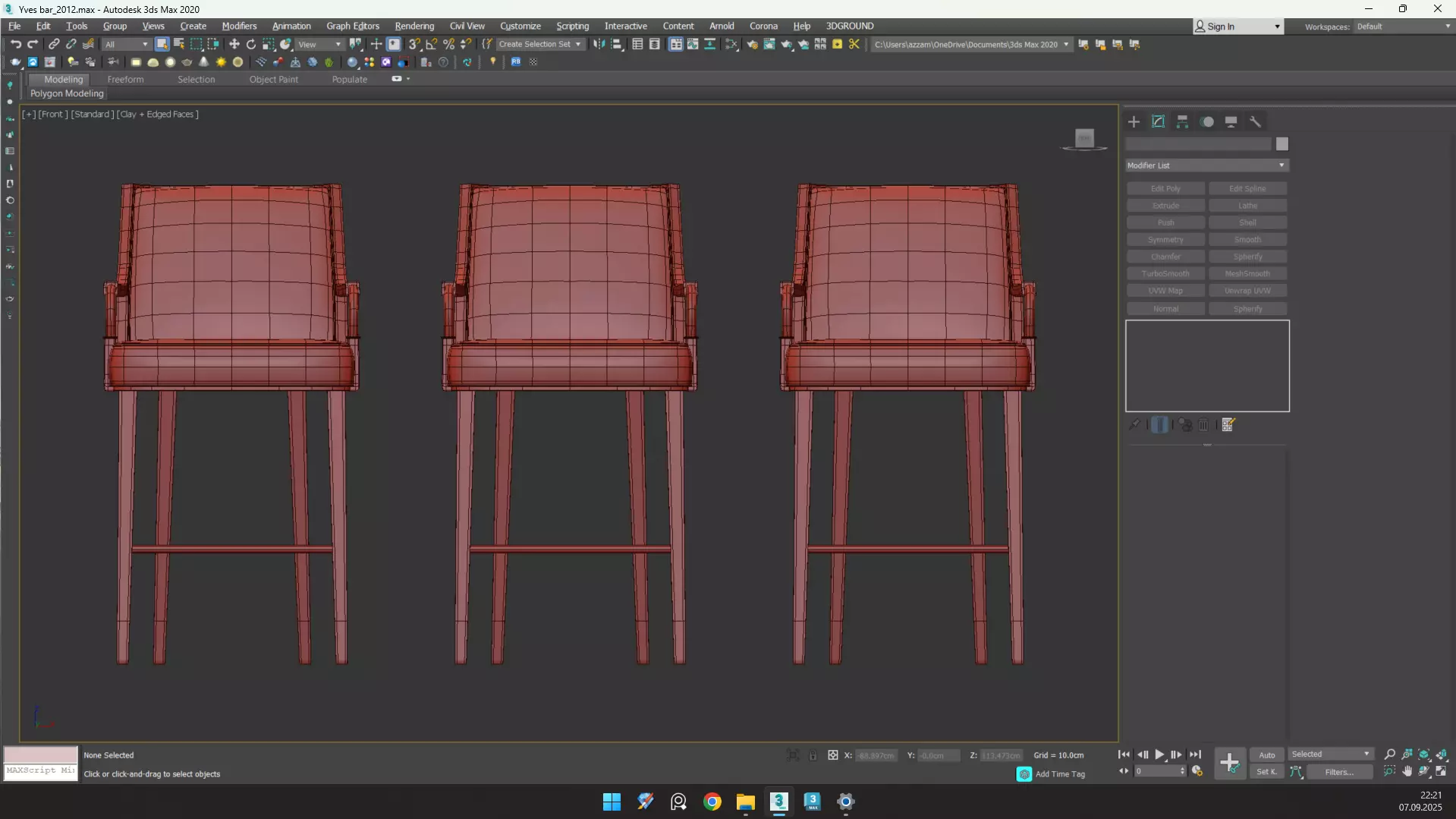Toggle the Auto key button

1266,755
